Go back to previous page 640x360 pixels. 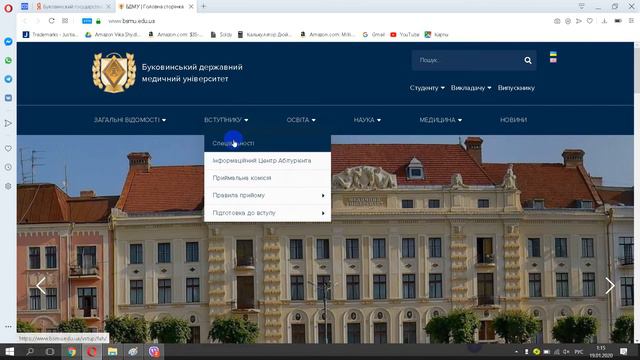tap(25, 21)
